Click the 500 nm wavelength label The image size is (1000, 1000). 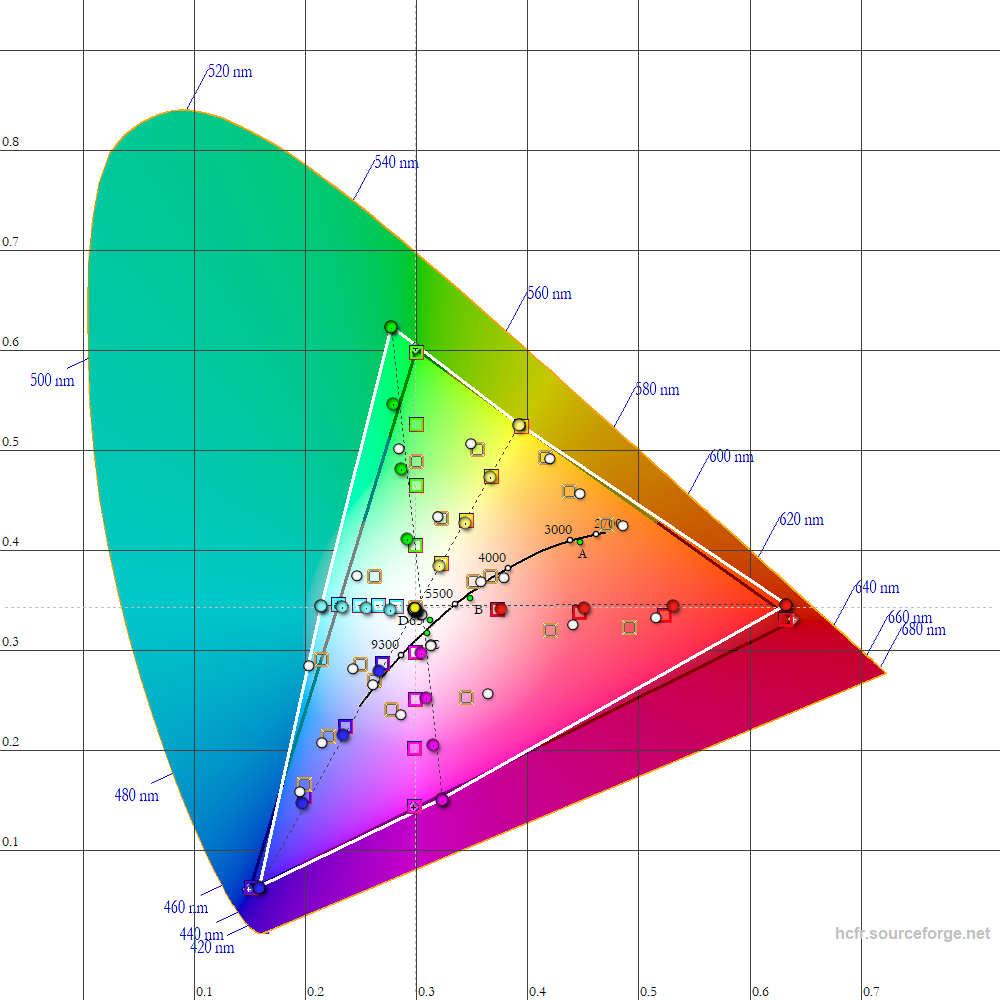pos(52,380)
